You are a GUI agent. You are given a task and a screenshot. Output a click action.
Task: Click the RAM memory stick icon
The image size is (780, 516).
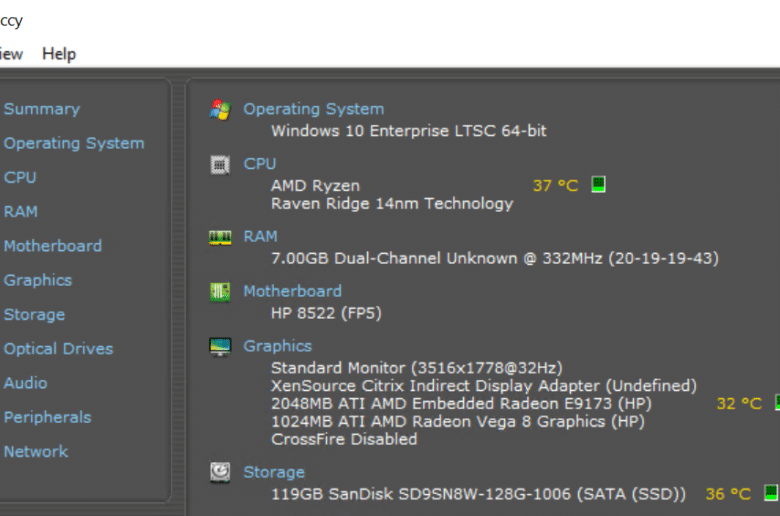click(x=220, y=237)
